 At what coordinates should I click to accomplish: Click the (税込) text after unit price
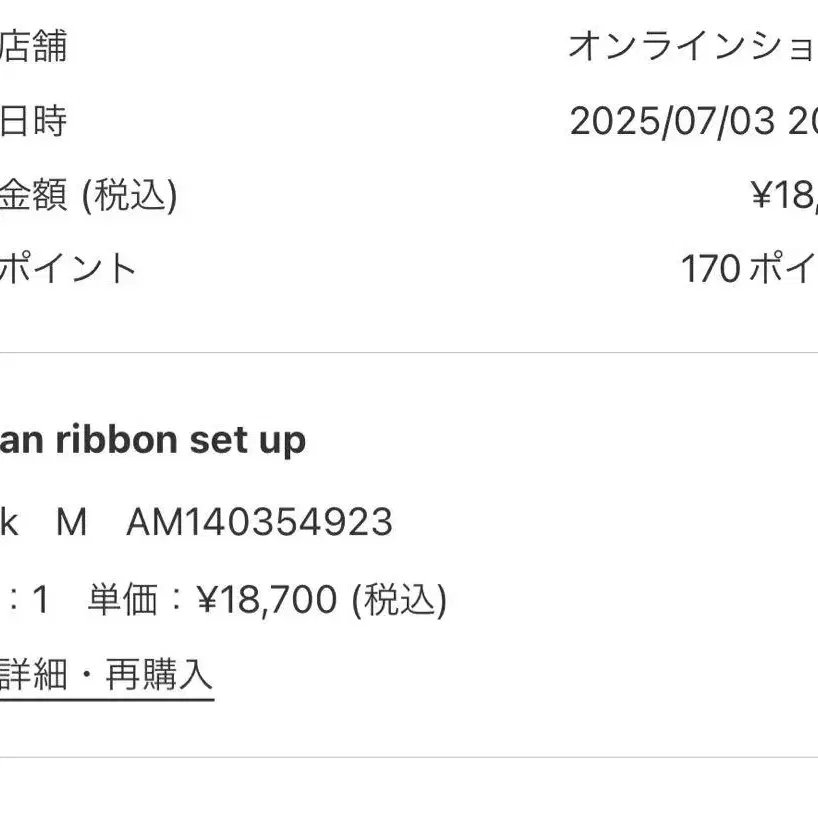pyautogui.click(x=400, y=600)
